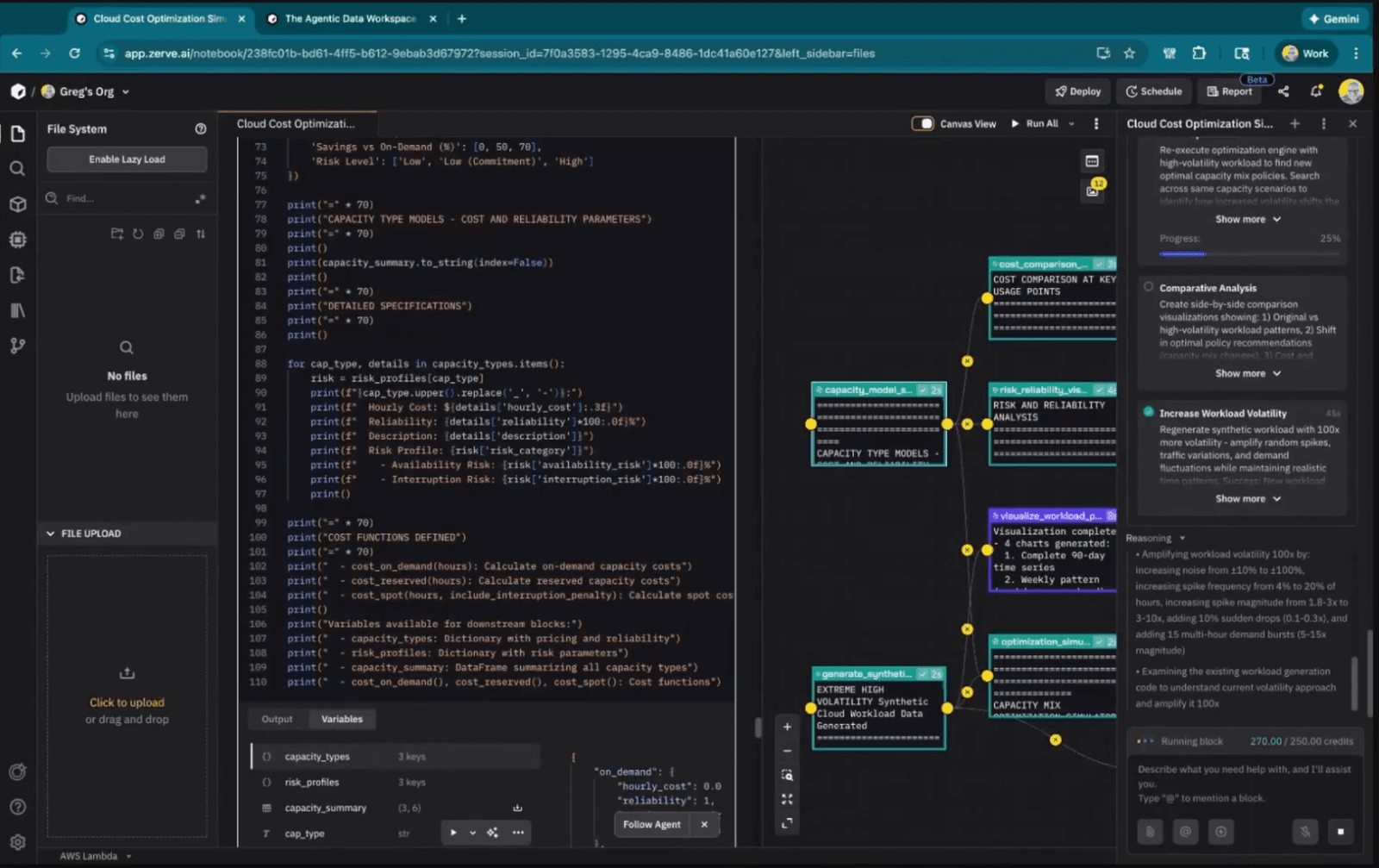Click the Follow Agent button
This screenshot has height=868, width=1379.
click(x=652, y=824)
